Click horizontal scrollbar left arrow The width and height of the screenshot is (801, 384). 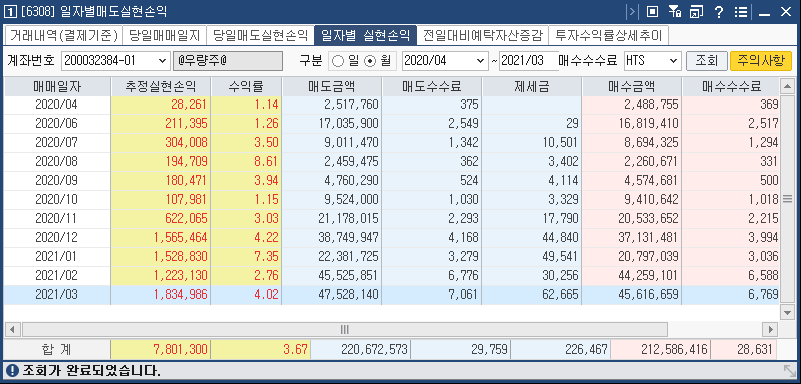click(x=13, y=329)
